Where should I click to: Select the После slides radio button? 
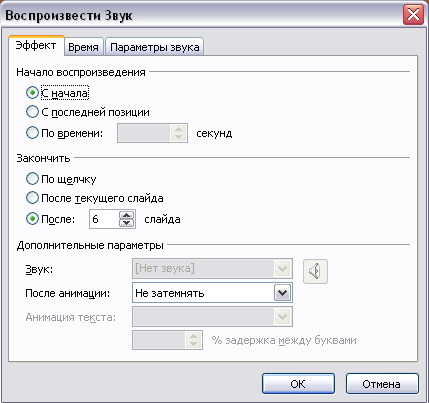tap(32, 219)
